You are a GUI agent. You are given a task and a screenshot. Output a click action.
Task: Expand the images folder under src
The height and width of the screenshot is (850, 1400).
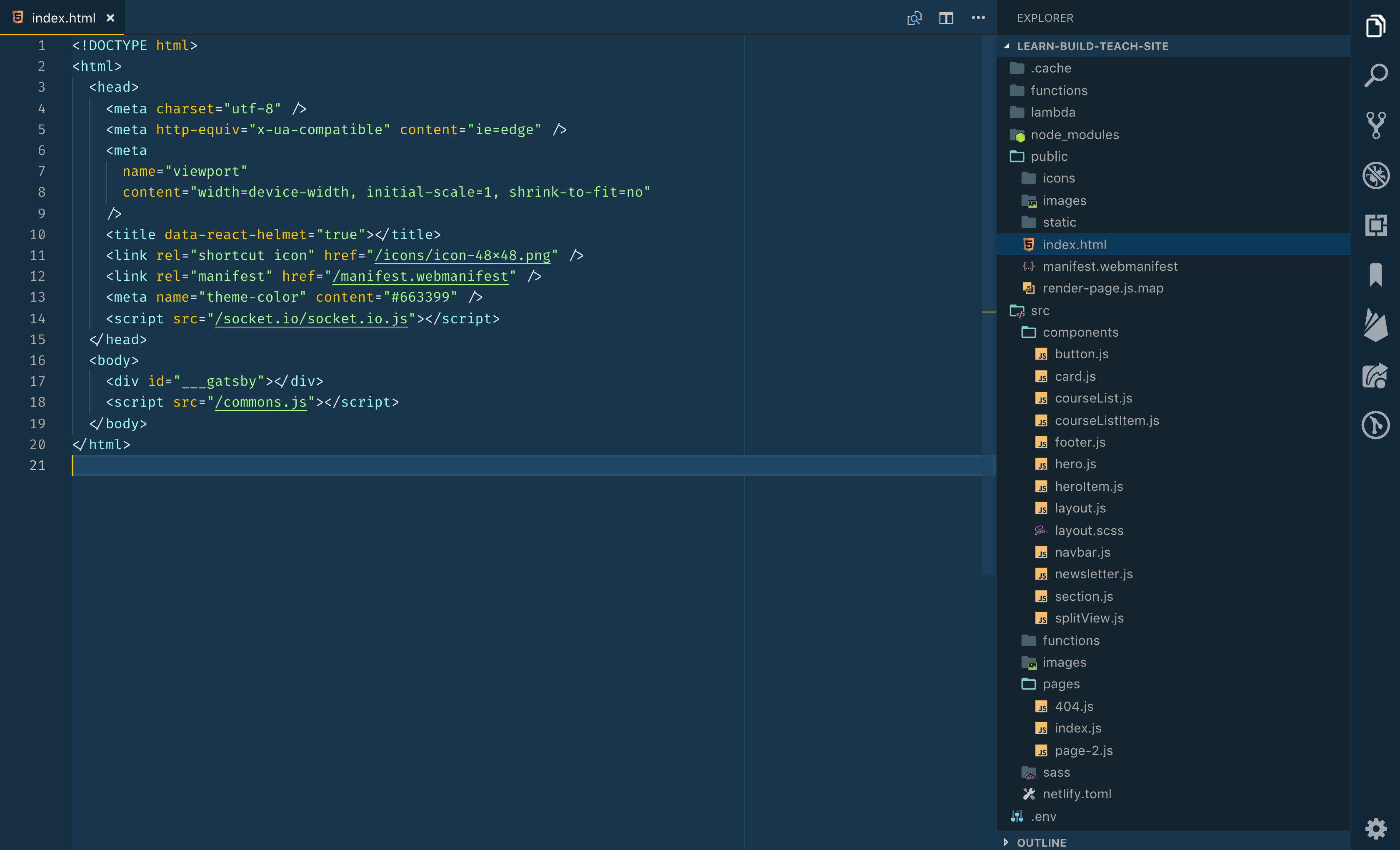click(1173, 662)
